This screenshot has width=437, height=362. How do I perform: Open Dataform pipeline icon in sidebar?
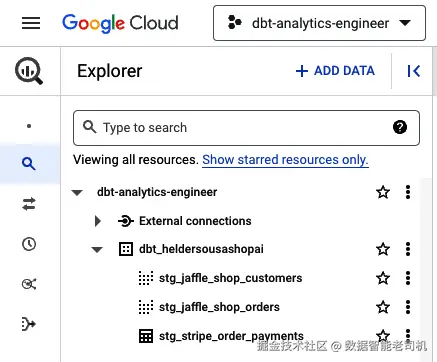pos(29,324)
